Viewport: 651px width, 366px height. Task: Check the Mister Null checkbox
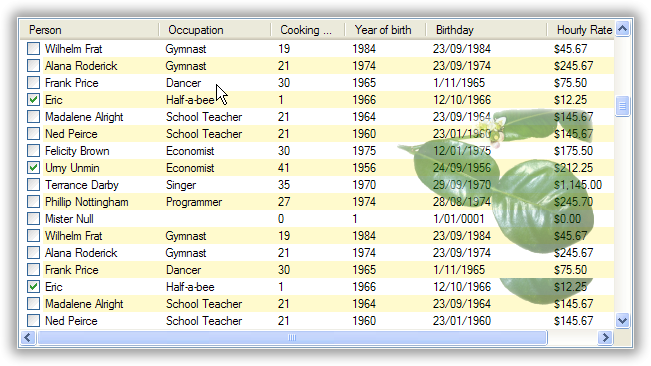click(x=33, y=219)
